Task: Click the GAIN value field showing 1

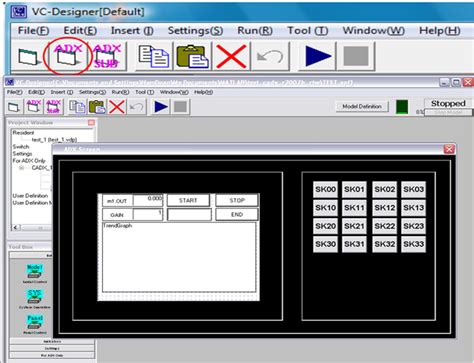Action: (148, 215)
